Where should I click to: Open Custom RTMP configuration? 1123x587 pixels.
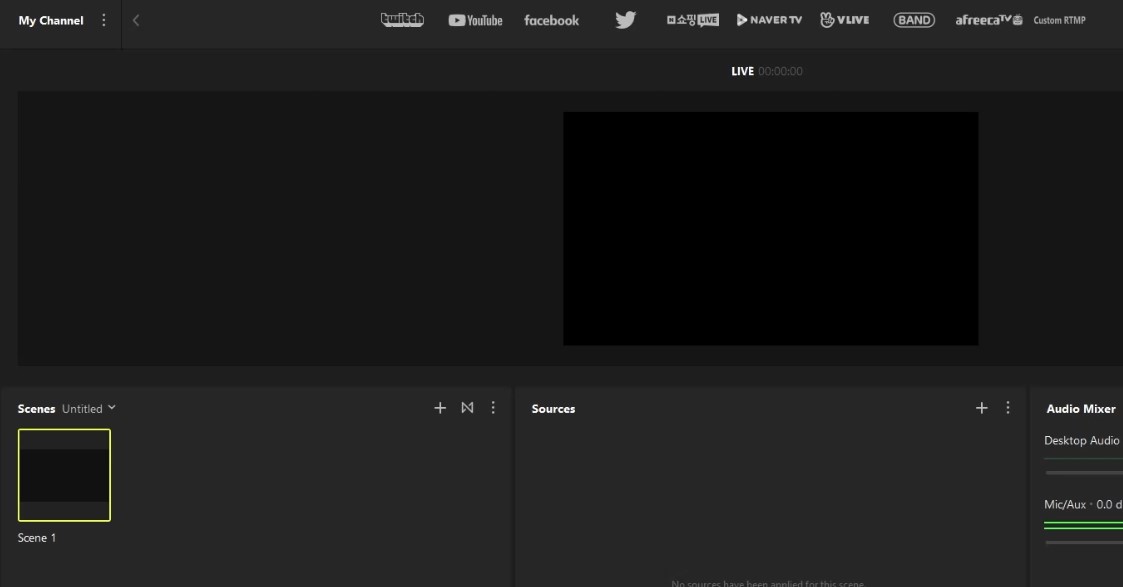pyautogui.click(x=1060, y=19)
